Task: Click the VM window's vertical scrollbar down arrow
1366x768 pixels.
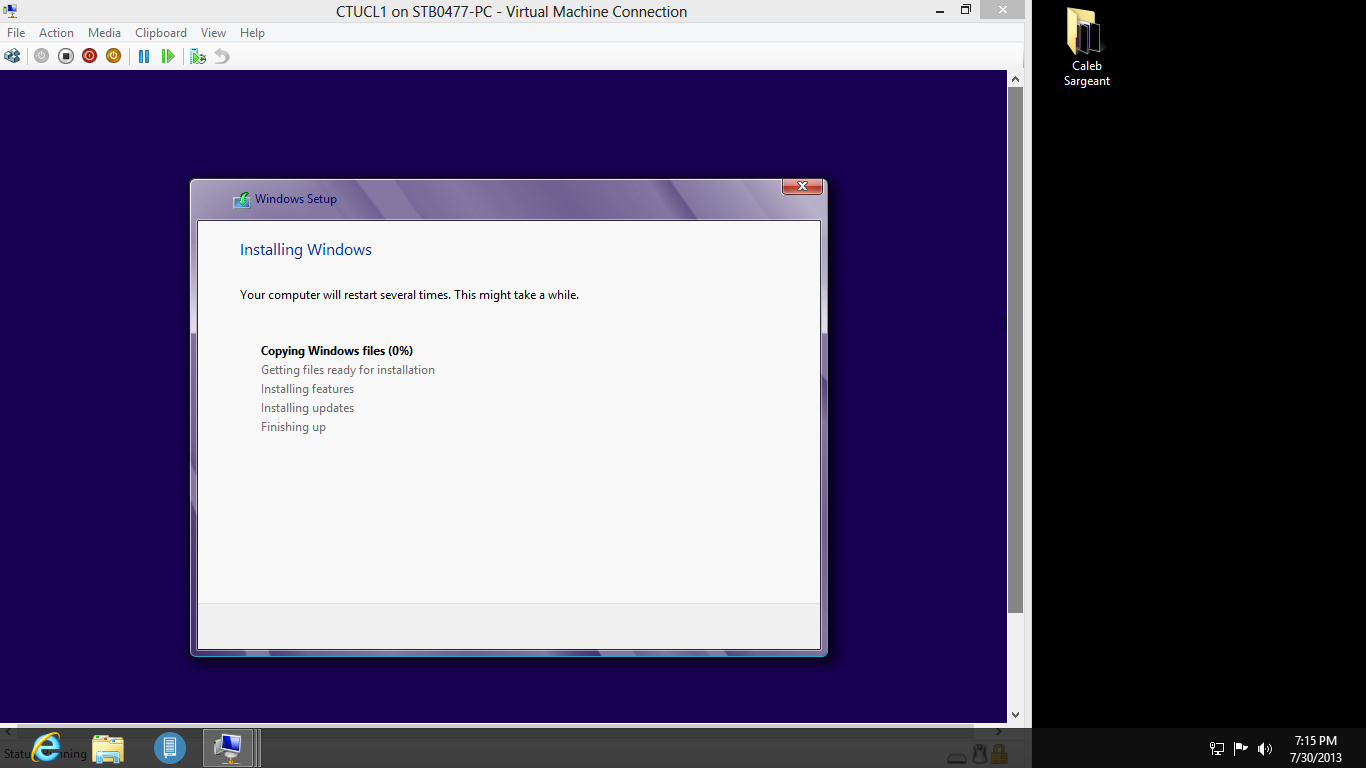Action: pyautogui.click(x=1015, y=715)
